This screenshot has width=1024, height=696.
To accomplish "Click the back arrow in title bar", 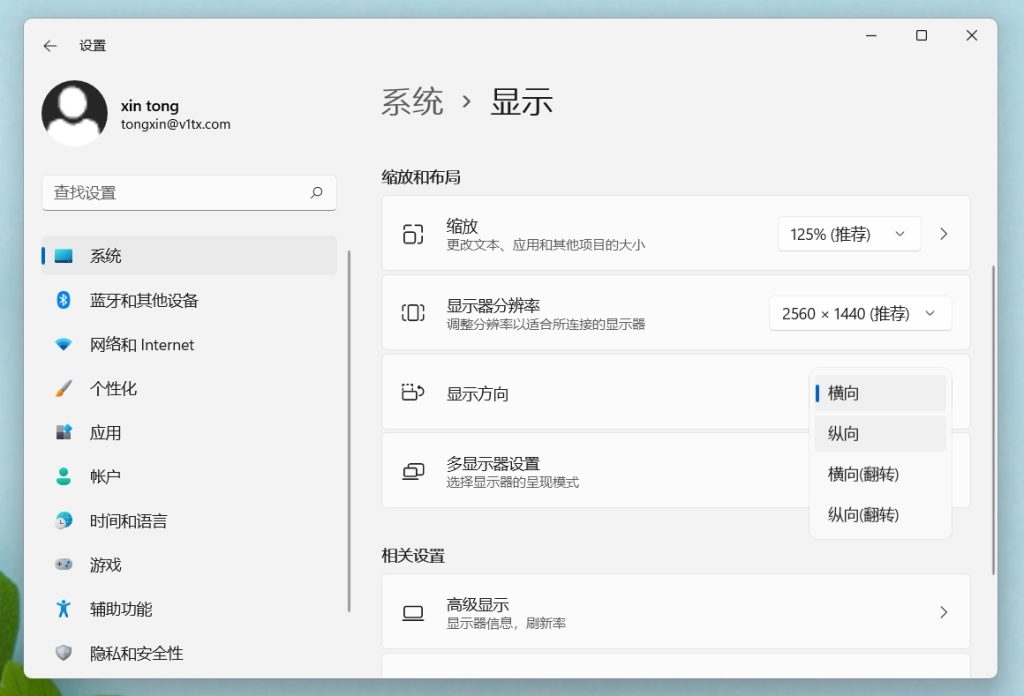I will coord(50,46).
